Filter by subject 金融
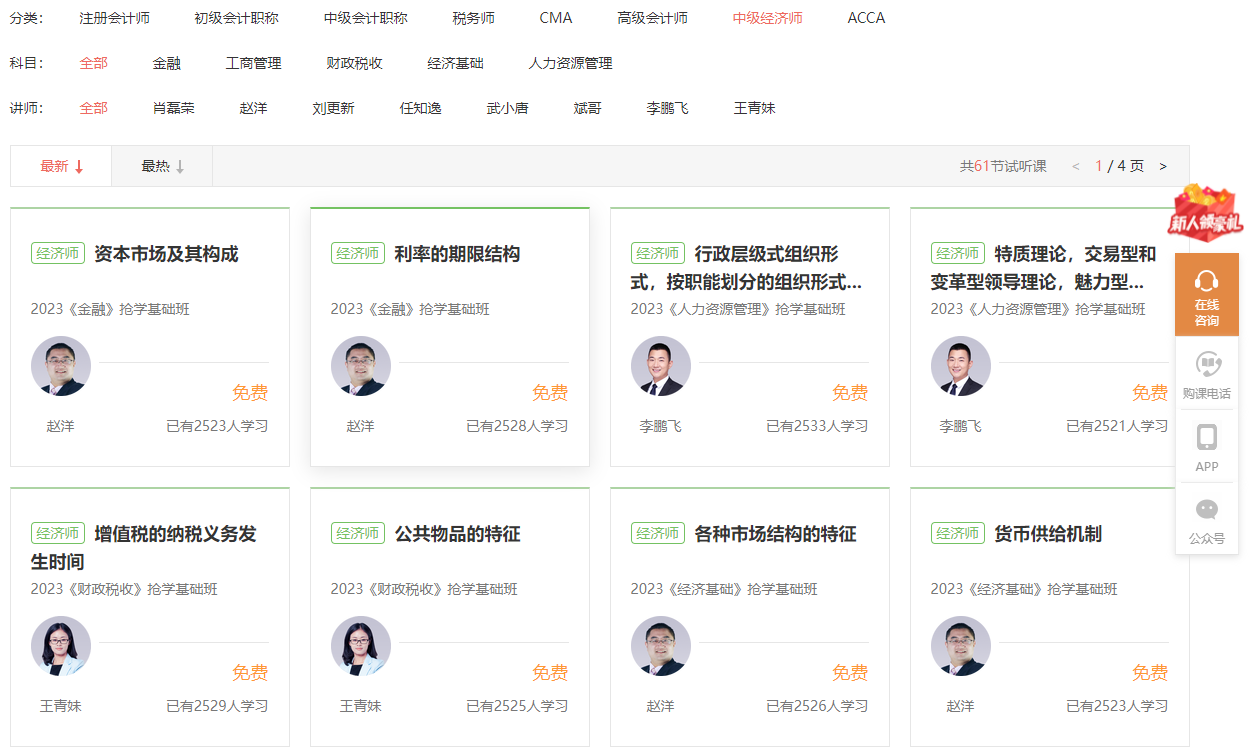Image resolution: width=1253 pixels, height=751 pixels. 167,63
